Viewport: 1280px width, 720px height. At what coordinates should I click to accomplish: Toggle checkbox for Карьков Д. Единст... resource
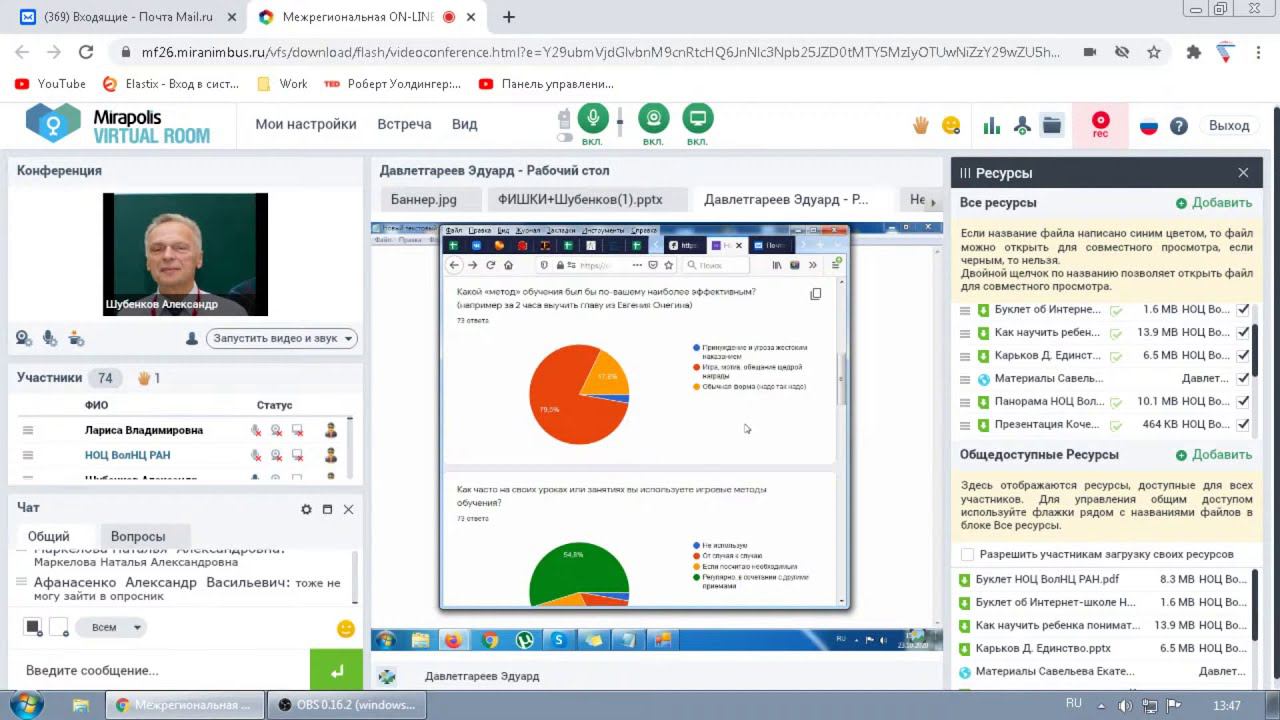[x=1243, y=356]
